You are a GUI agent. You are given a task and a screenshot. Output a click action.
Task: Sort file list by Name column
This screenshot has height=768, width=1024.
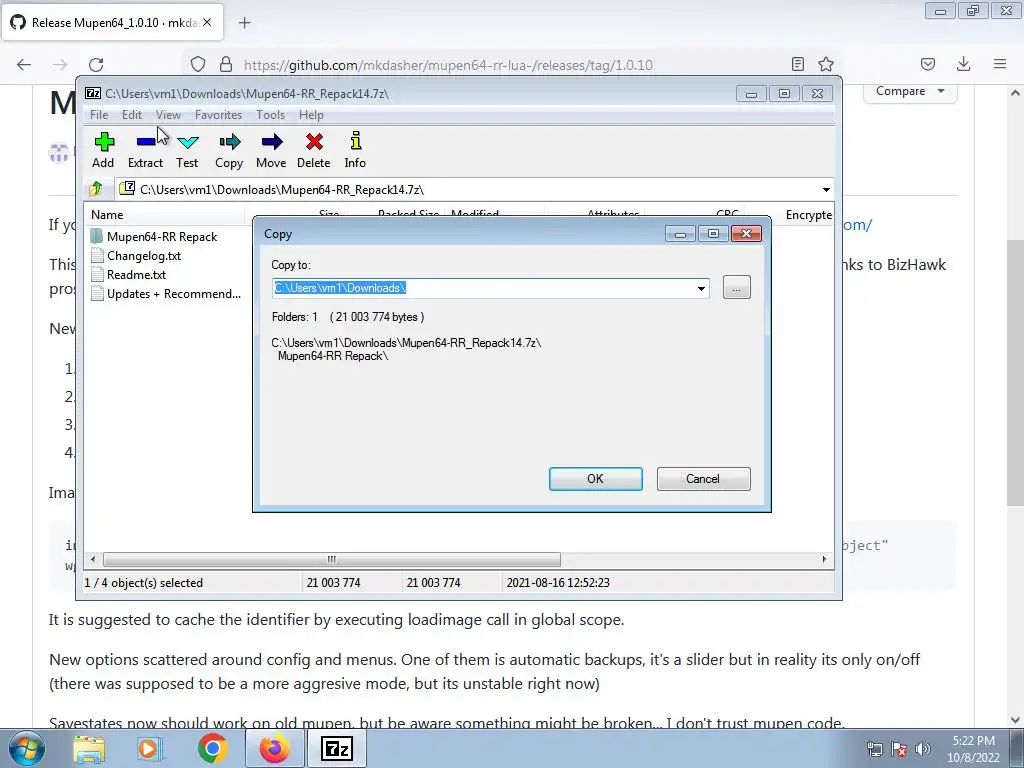pyautogui.click(x=165, y=215)
